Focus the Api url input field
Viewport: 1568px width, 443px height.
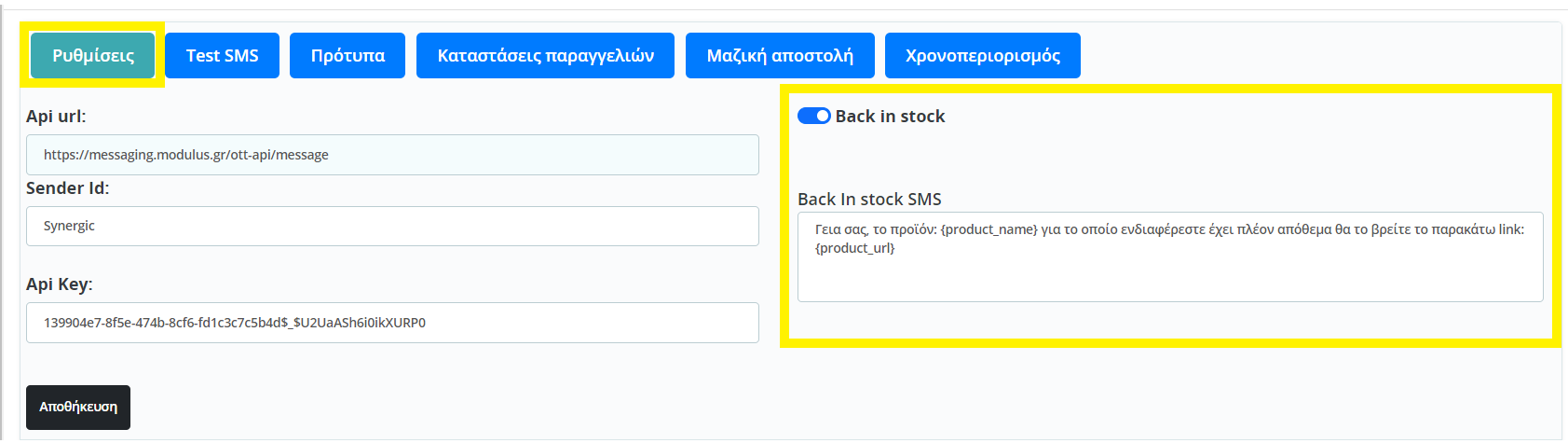(x=392, y=155)
